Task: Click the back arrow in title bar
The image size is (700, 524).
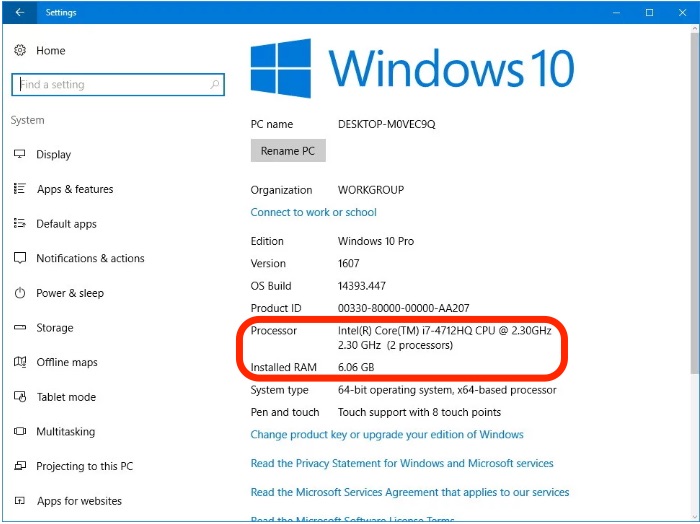Action: (20, 12)
